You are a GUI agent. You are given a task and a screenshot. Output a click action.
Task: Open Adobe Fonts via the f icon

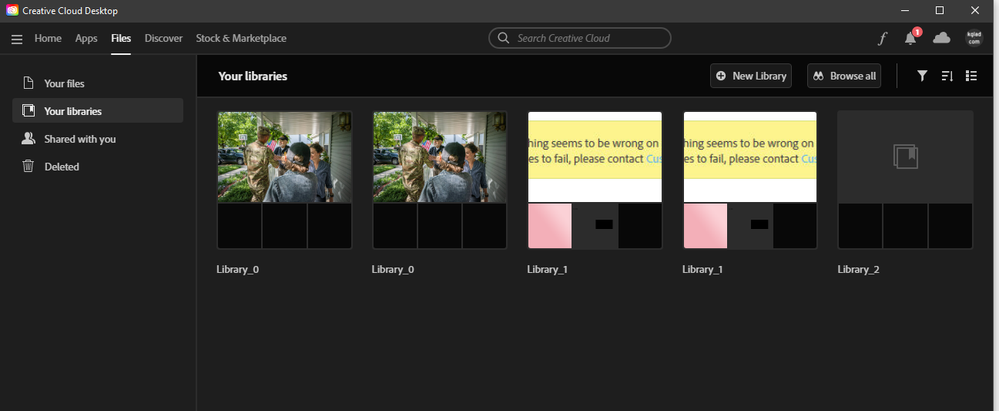click(882, 39)
